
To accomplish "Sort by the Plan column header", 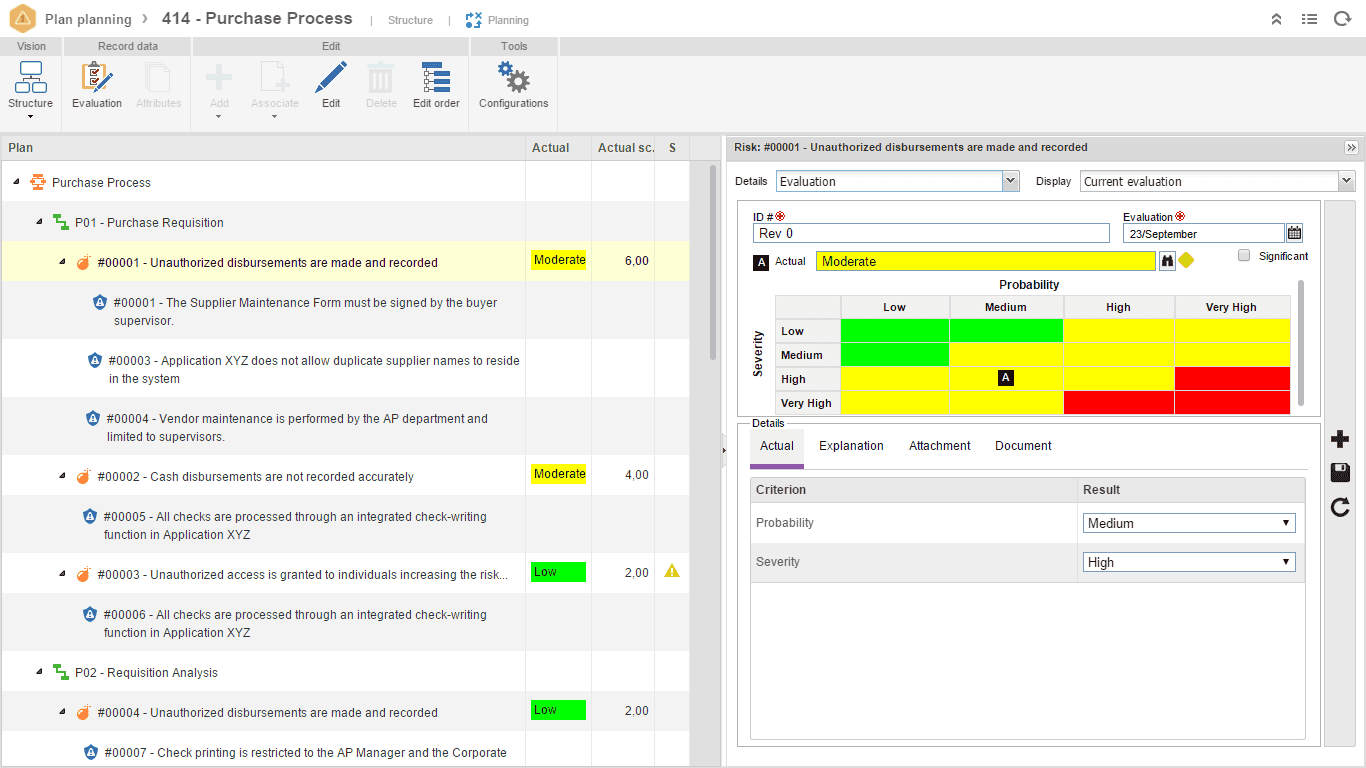I will coord(263,148).
